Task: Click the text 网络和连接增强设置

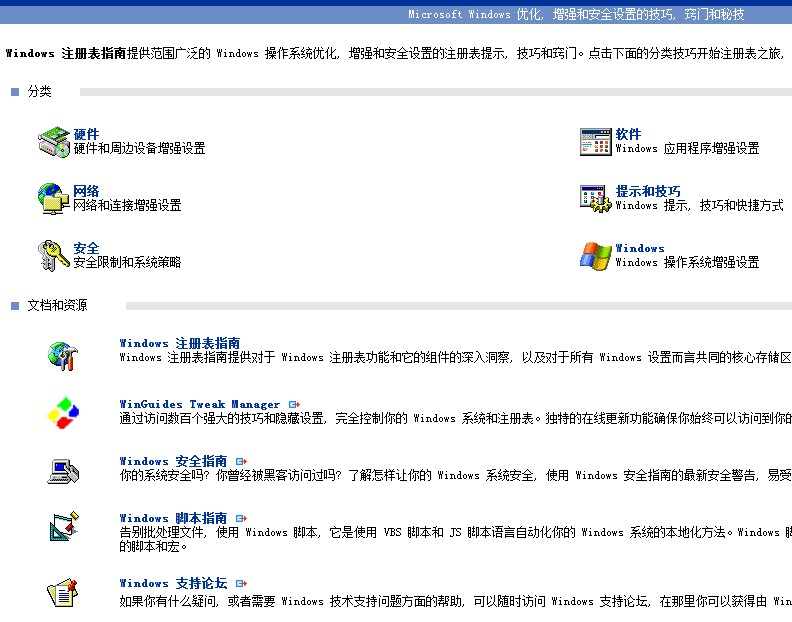Action: [x=127, y=205]
